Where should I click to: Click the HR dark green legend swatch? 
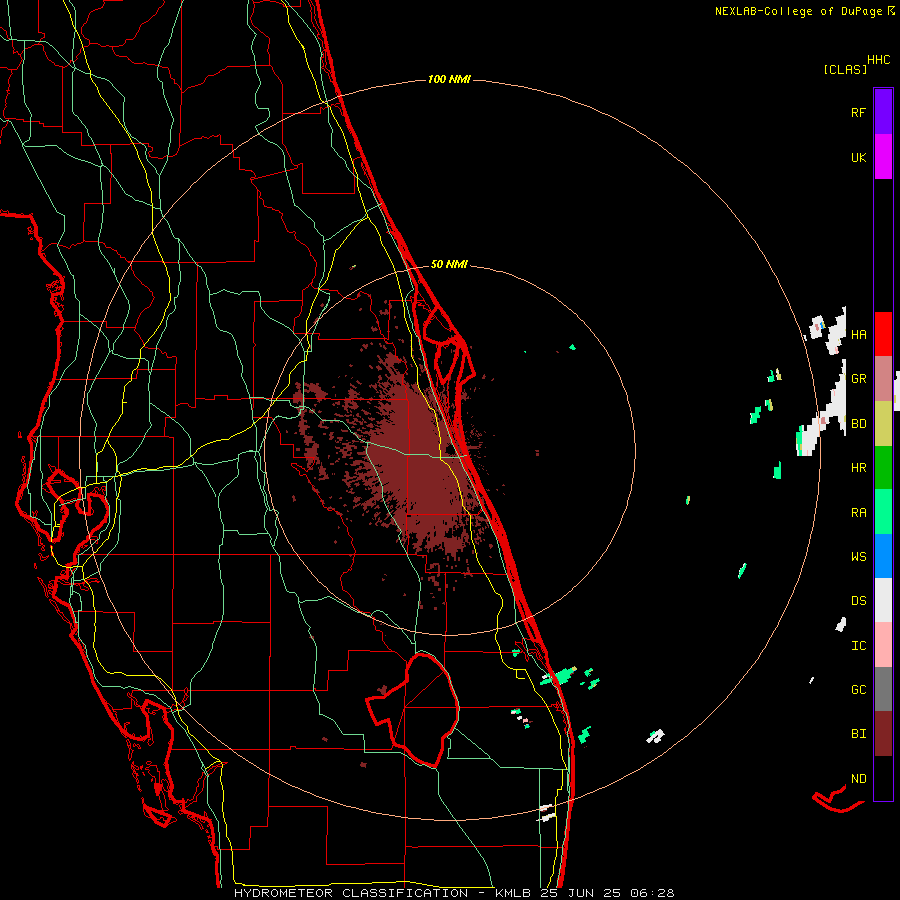(x=883, y=468)
